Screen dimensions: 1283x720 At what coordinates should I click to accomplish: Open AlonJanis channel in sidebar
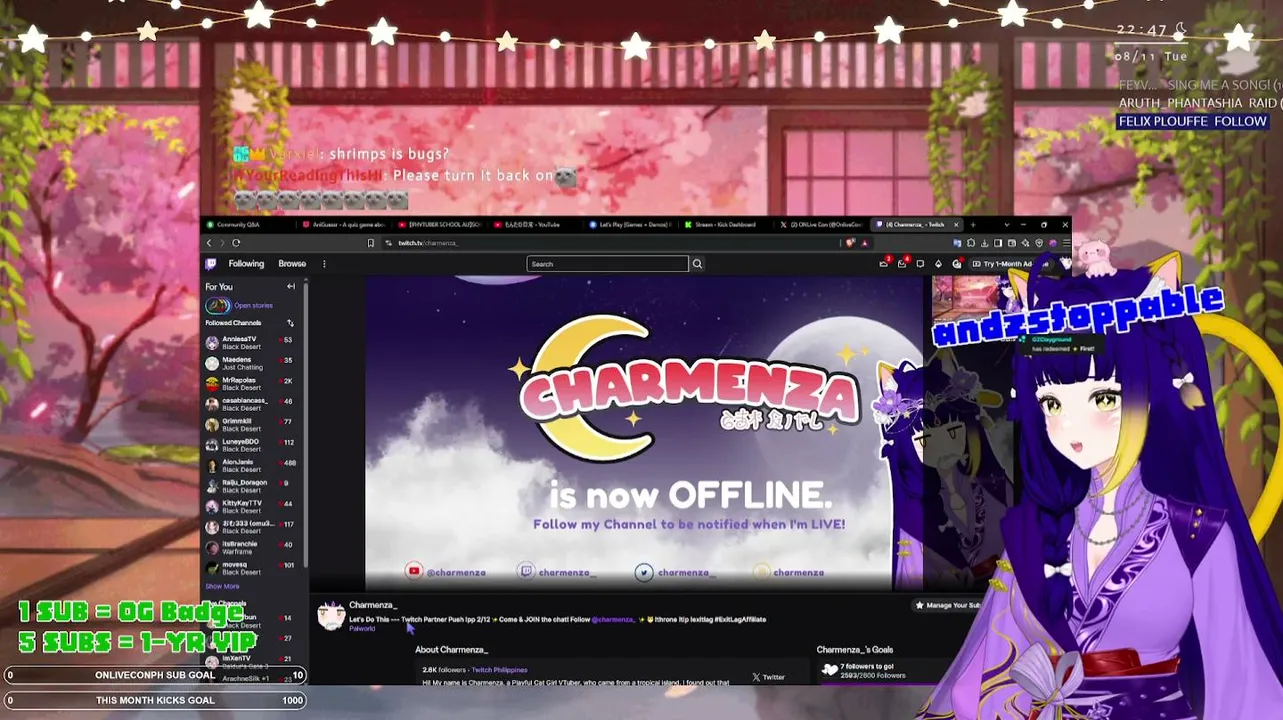tap(252, 465)
